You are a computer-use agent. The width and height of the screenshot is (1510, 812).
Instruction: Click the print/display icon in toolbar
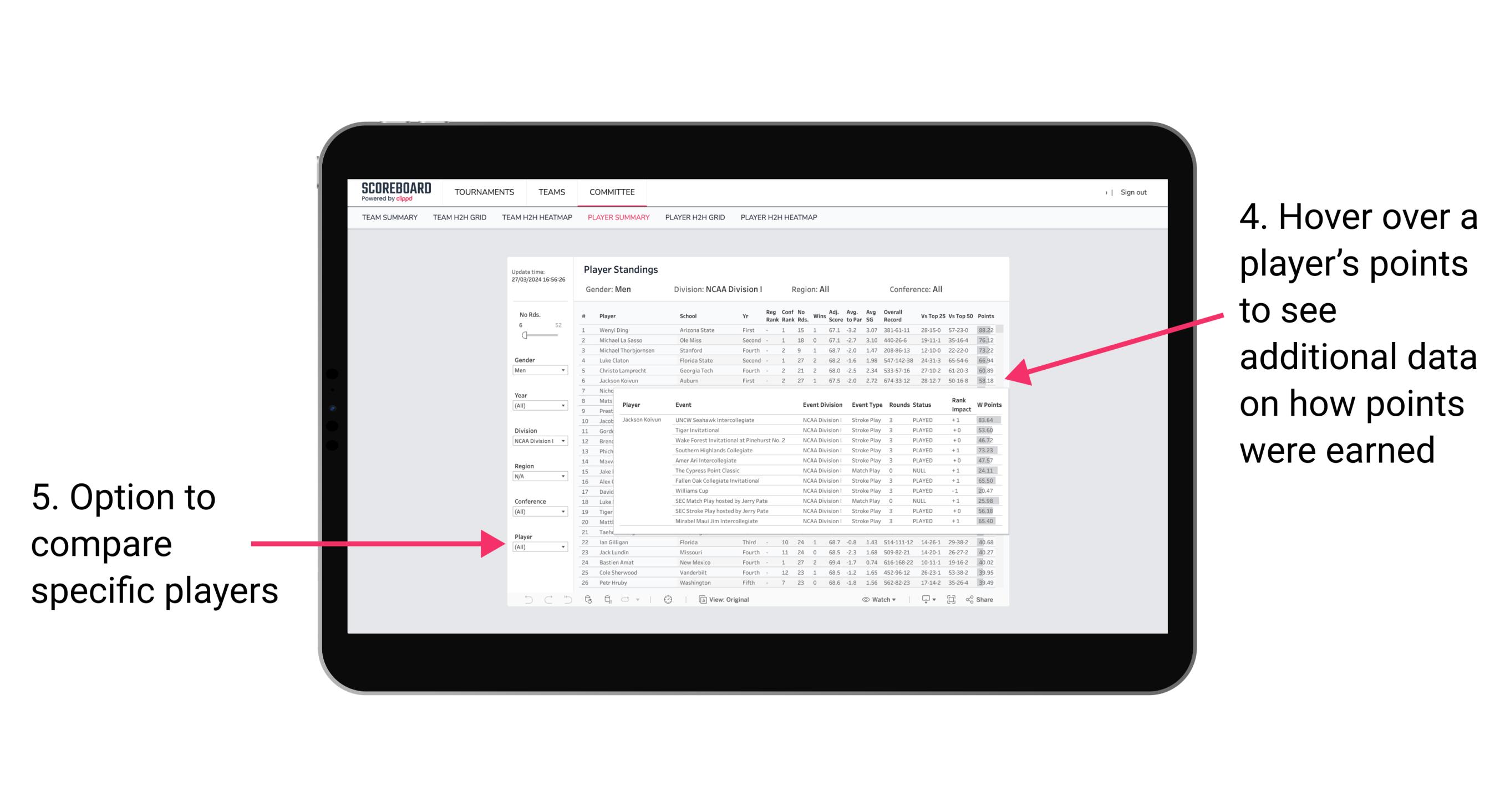pos(922,600)
